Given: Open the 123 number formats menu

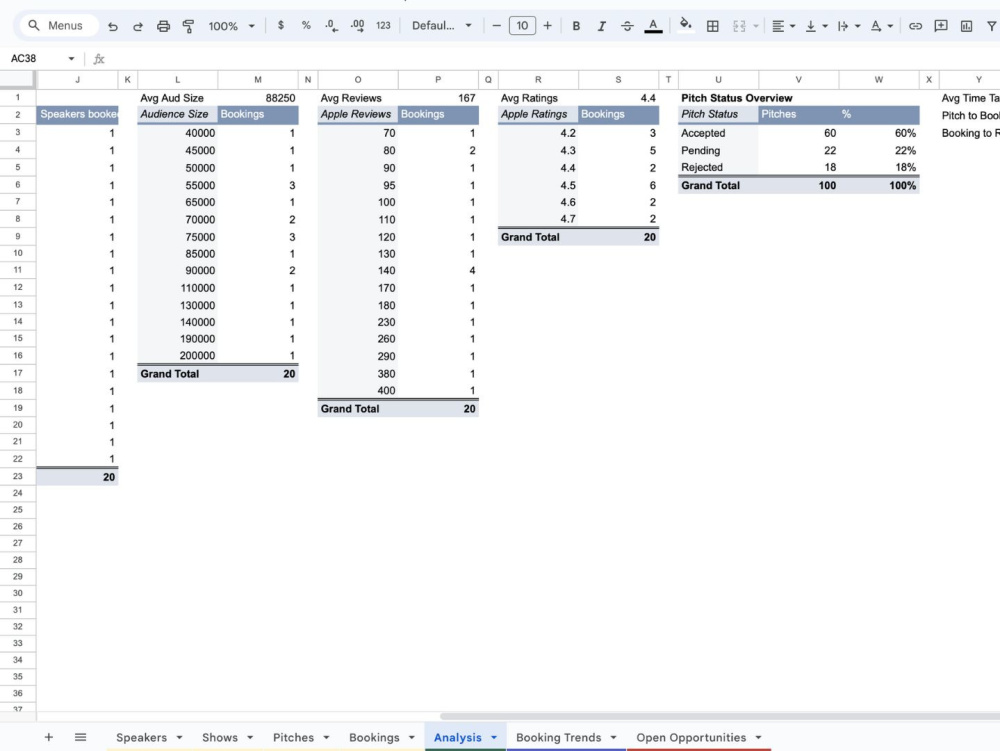Looking at the screenshot, I should 383,26.
